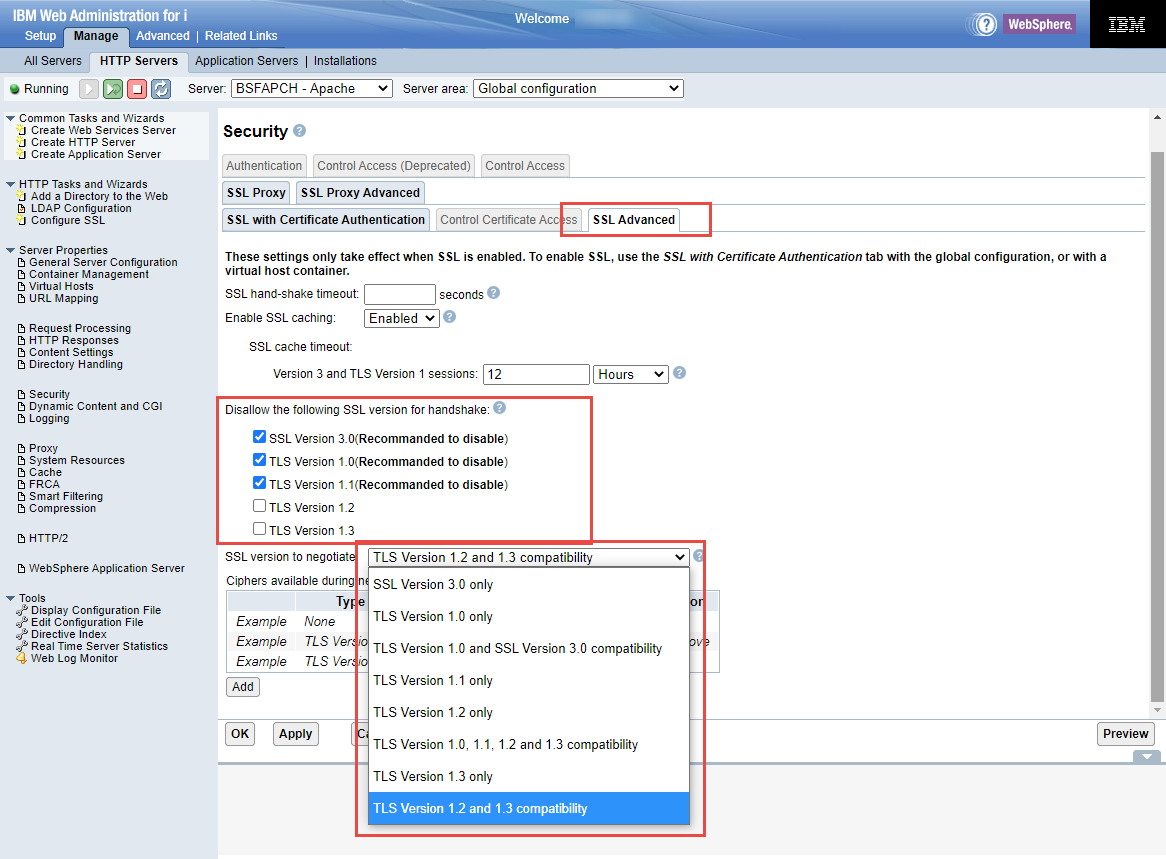Open the Advanced menu in the top bar
Viewport: 1166px width, 859px height.
tap(162, 35)
